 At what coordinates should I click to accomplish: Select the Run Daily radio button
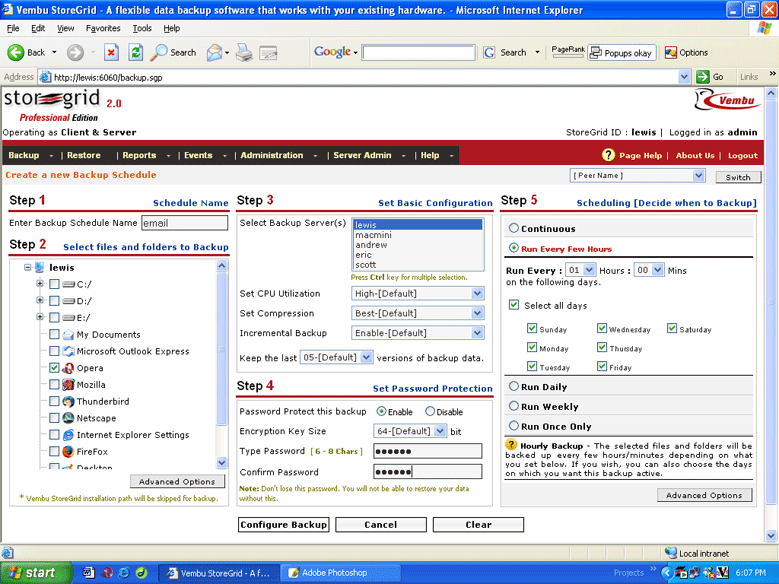click(514, 386)
